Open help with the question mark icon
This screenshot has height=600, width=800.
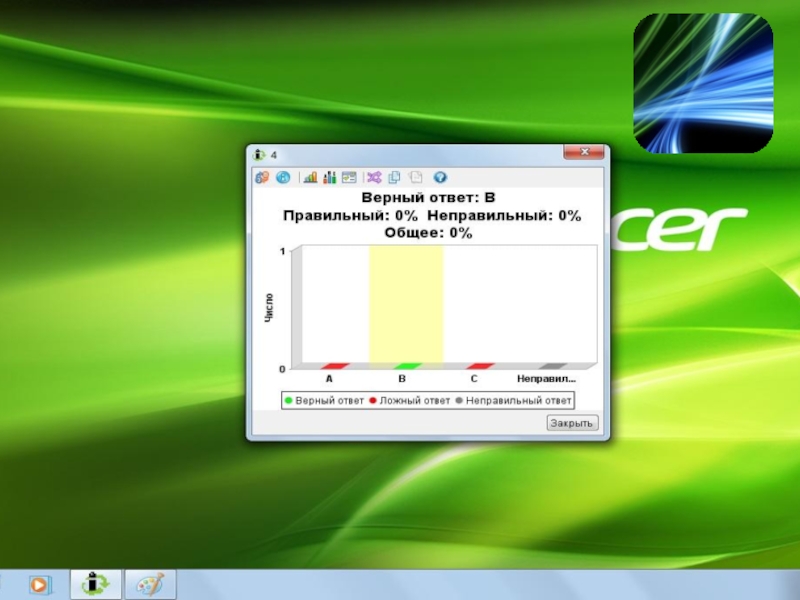(440, 177)
